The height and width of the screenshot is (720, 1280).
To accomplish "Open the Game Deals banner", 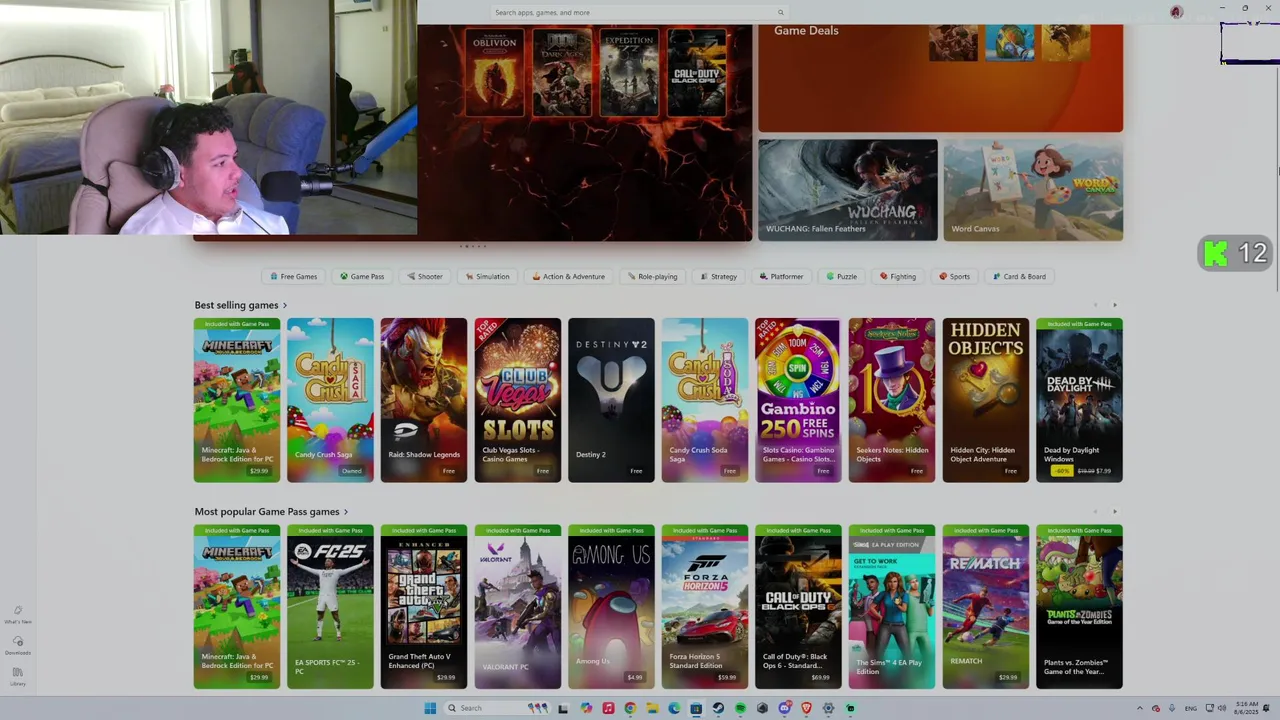I will tap(940, 78).
